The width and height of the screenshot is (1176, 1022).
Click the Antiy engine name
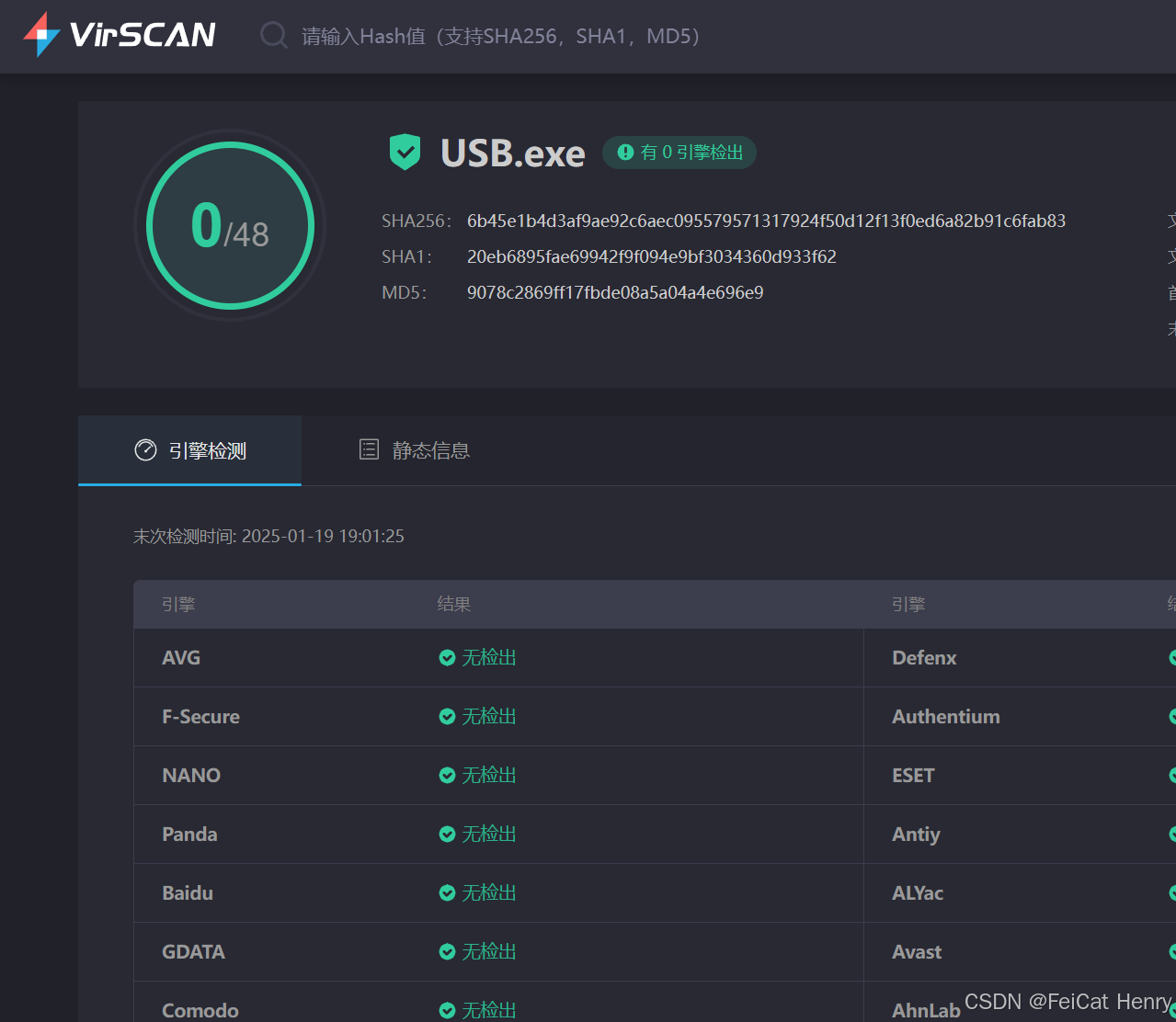coord(916,835)
